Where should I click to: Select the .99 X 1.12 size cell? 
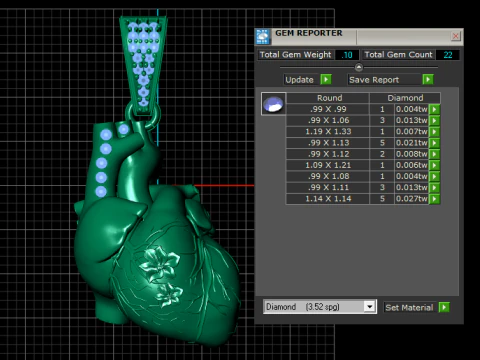328,154
